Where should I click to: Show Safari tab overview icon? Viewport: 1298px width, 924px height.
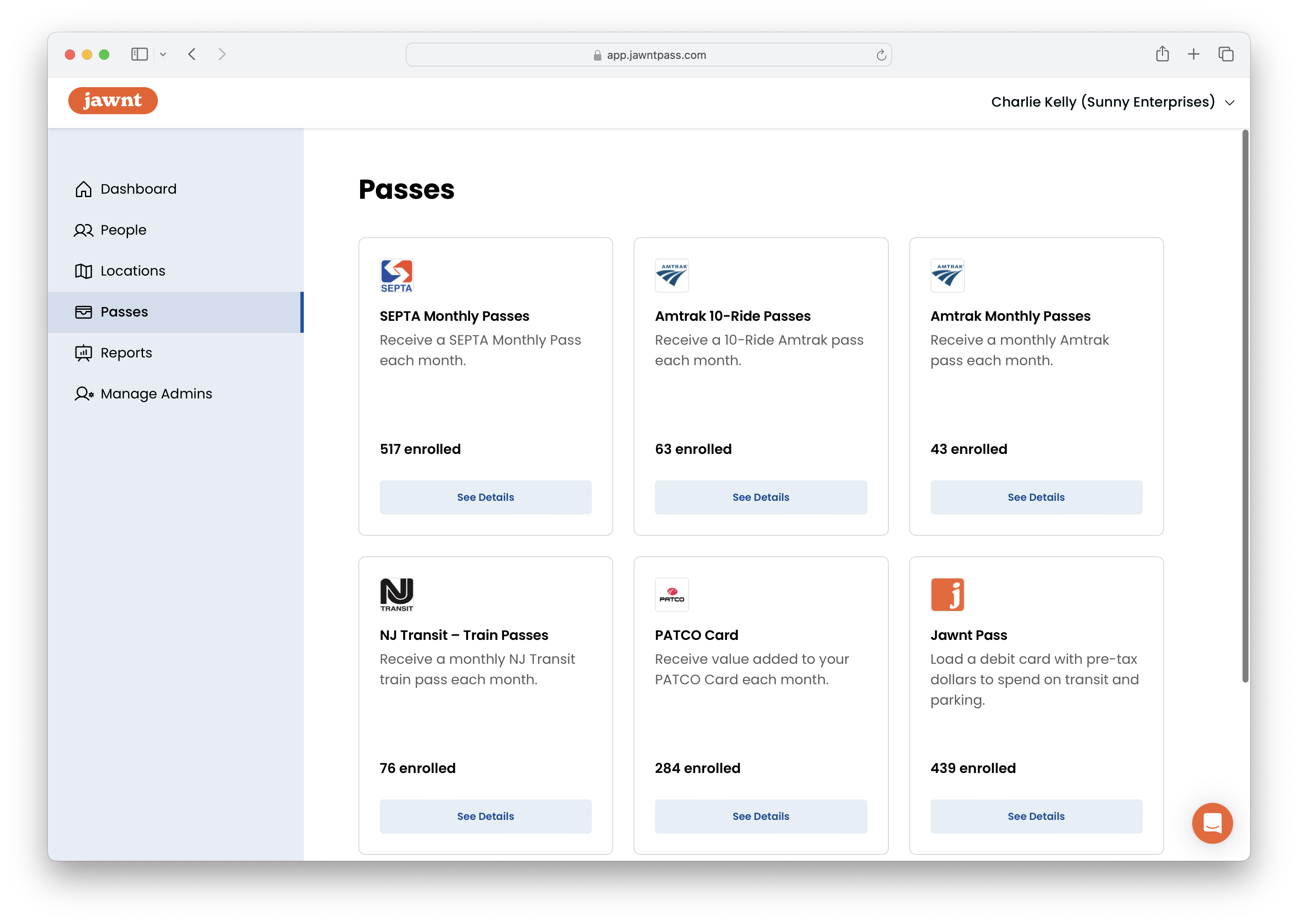pyautogui.click(x=1226, y=54)
